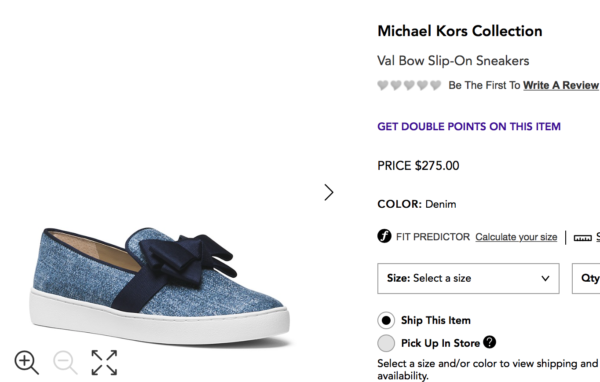Expand product image to fullscreen
Screen dimensions: 600x382
coord(104,362)
